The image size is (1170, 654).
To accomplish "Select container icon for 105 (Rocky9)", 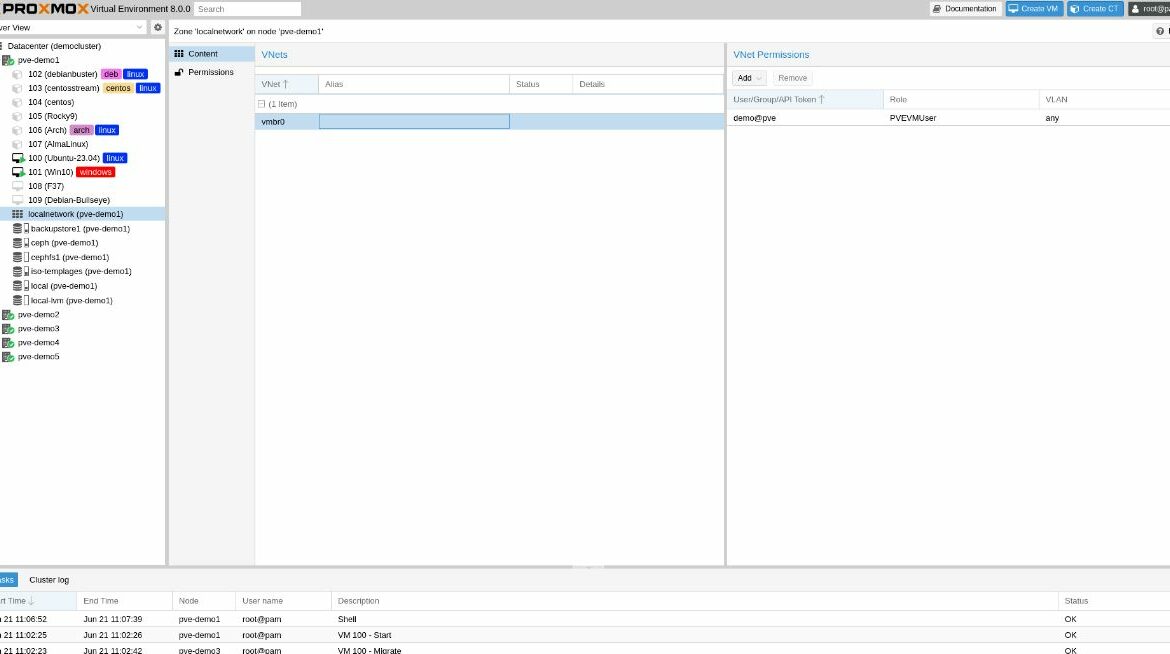I will tap(17, 116).
